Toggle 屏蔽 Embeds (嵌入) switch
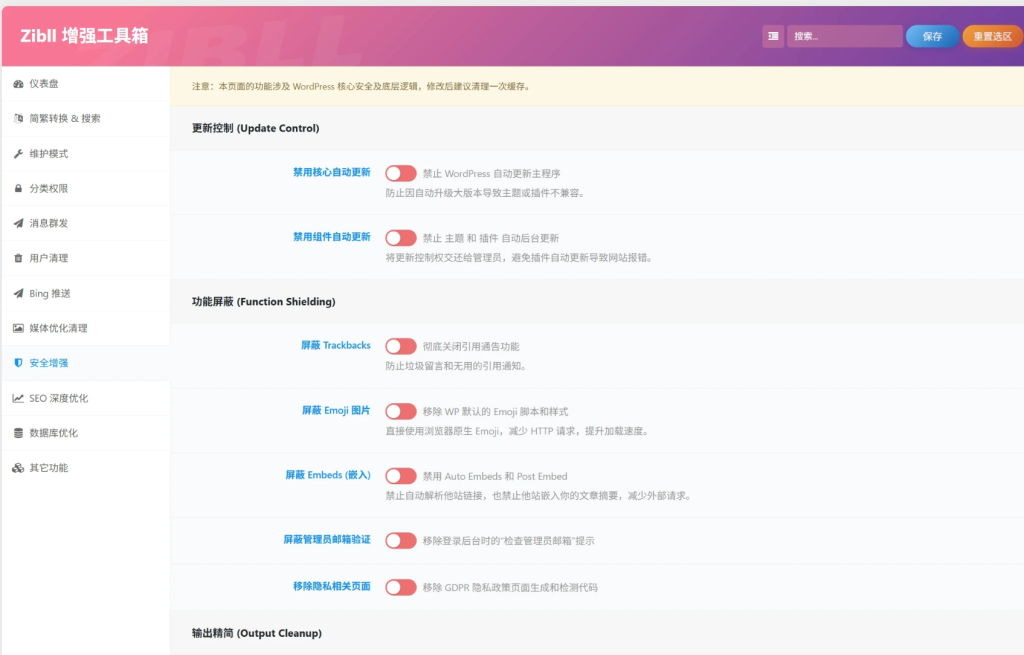The height and width of the screenshot is (655, 1024). [x=400, y=475]
